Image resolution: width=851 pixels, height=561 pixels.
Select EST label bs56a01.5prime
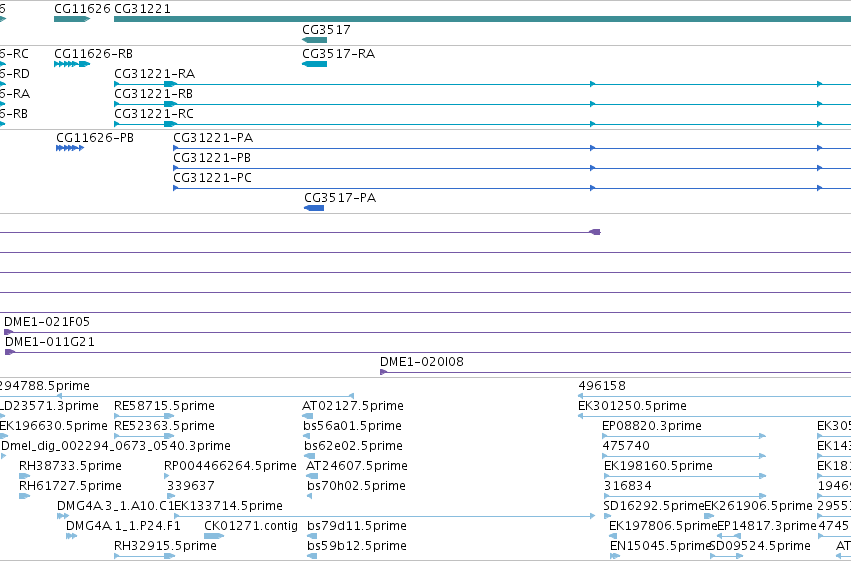pos(352,426)
